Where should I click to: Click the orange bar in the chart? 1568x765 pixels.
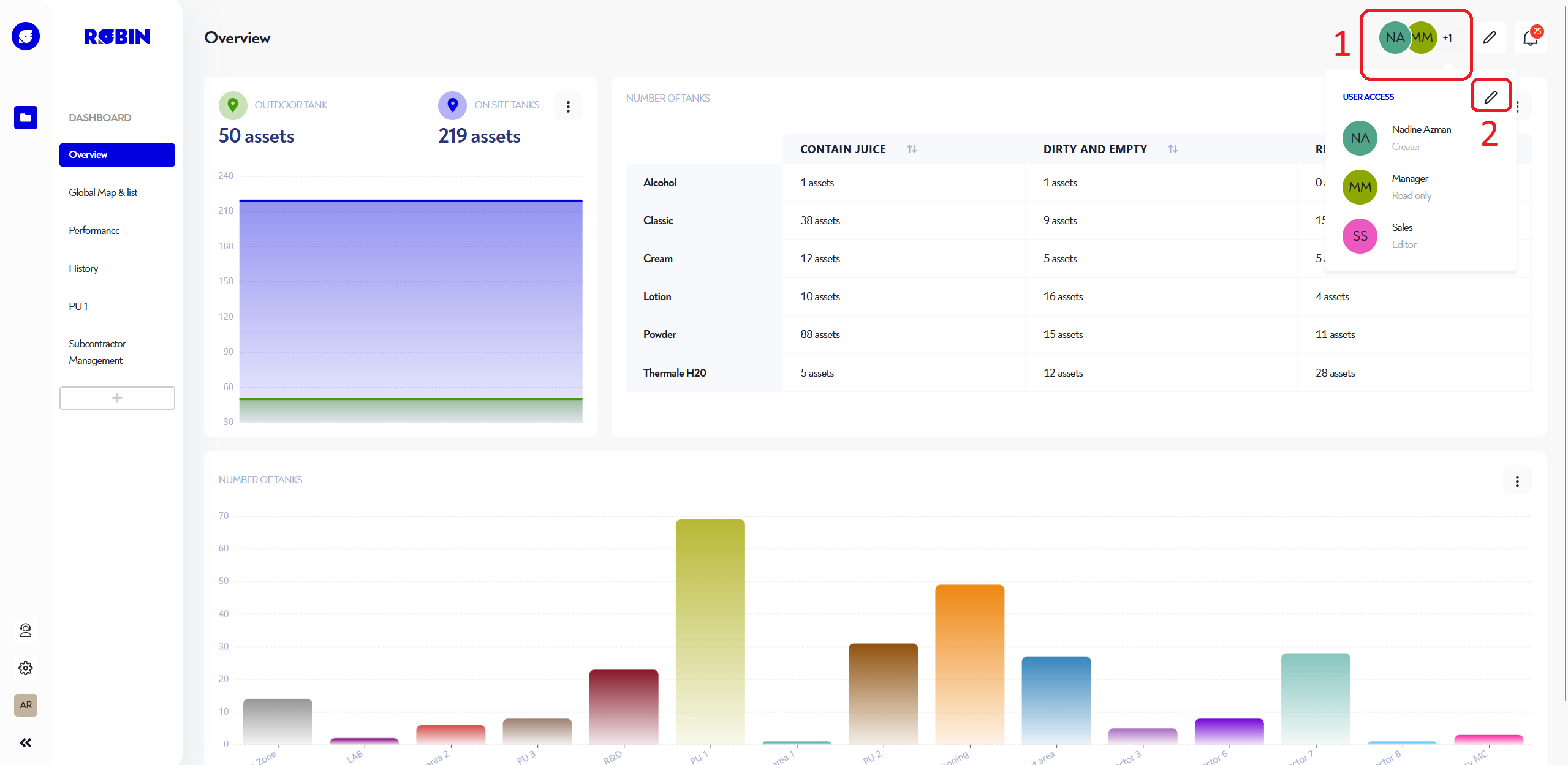click(970, 665)
